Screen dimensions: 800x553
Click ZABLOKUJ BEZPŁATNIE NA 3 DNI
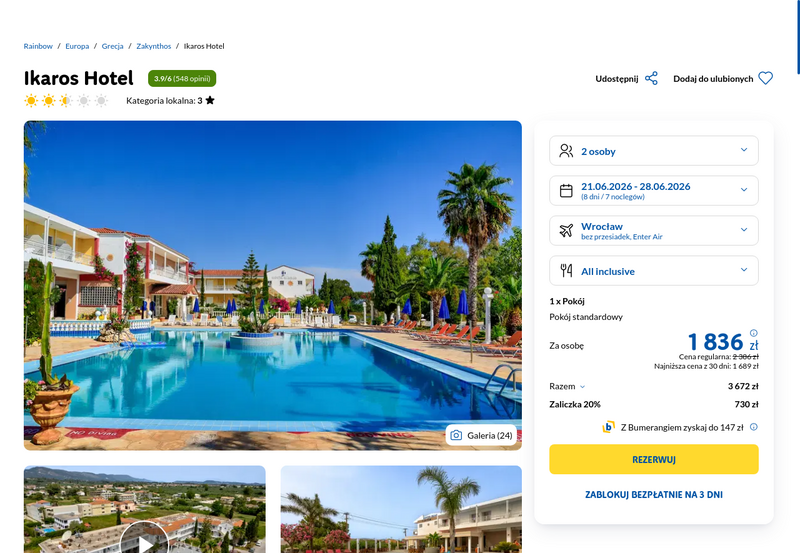[654, 494]
